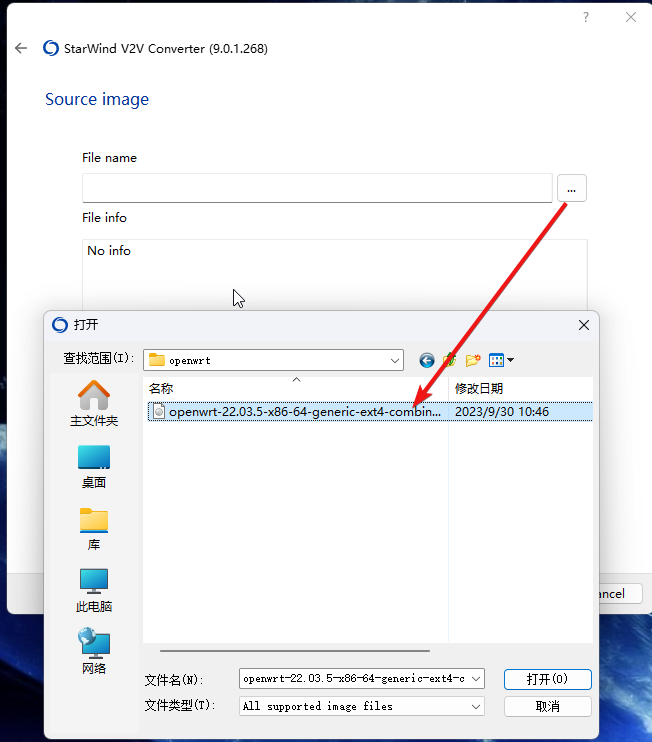Sort the file list by 名称 column
This screenshot has height=742, width=652.
pyautogui.click(x=296, y=389)
